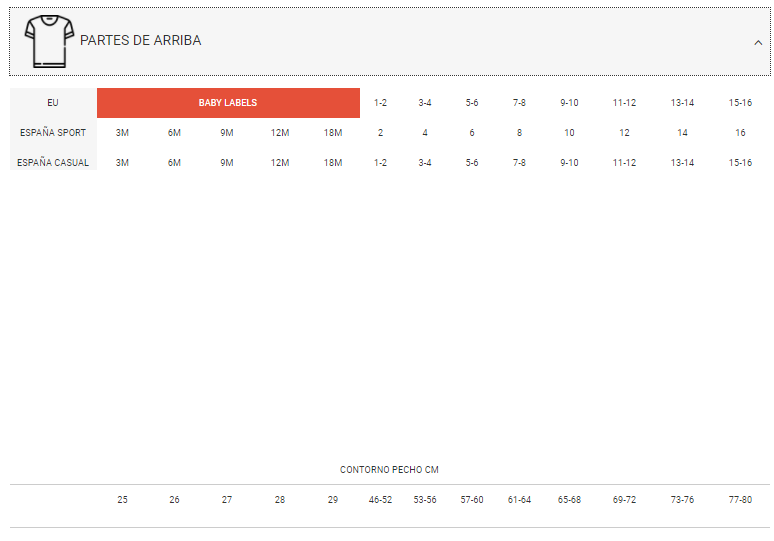Collapse the Partes de Arriba section
The height and width of the screenshot is (541, 774).
point(758,42)
